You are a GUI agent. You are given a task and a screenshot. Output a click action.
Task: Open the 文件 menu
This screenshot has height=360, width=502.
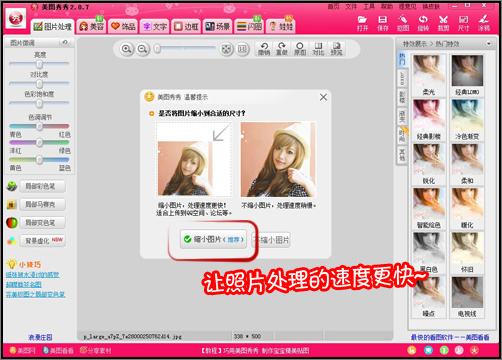(x=351, y=7)
